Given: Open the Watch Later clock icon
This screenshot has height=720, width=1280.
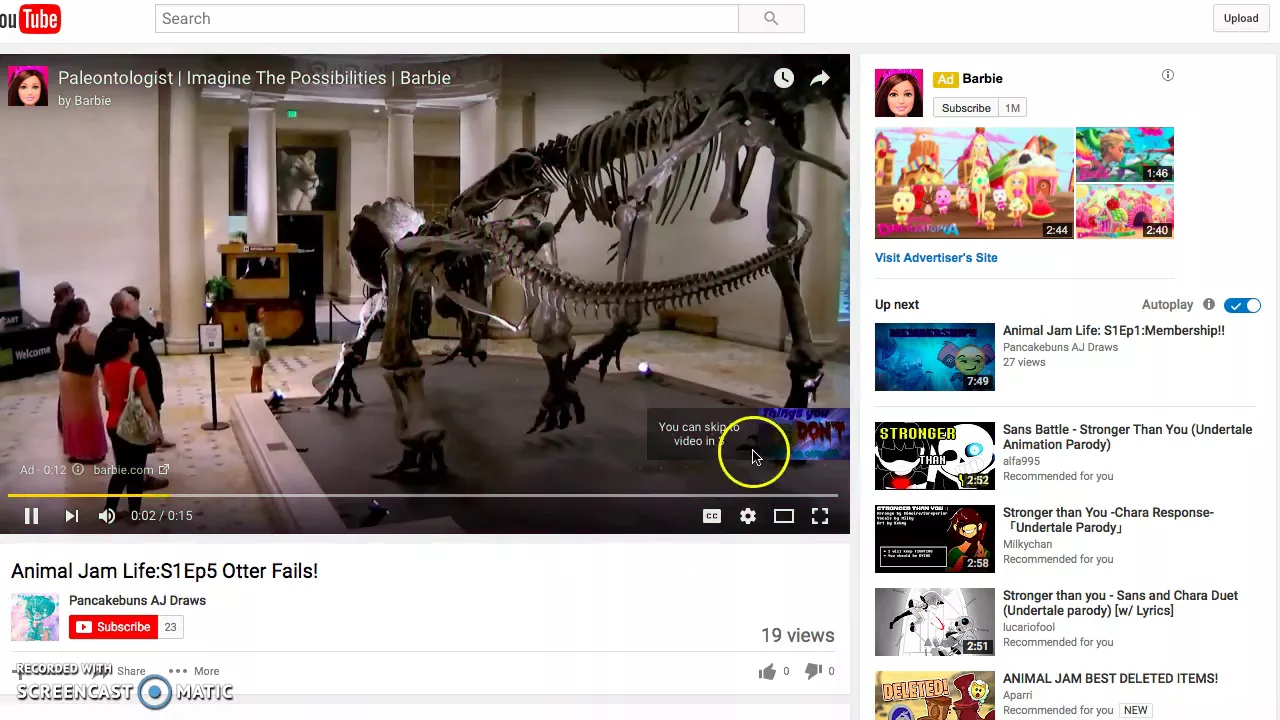Looking at the screenshot, I should [783, 79].
